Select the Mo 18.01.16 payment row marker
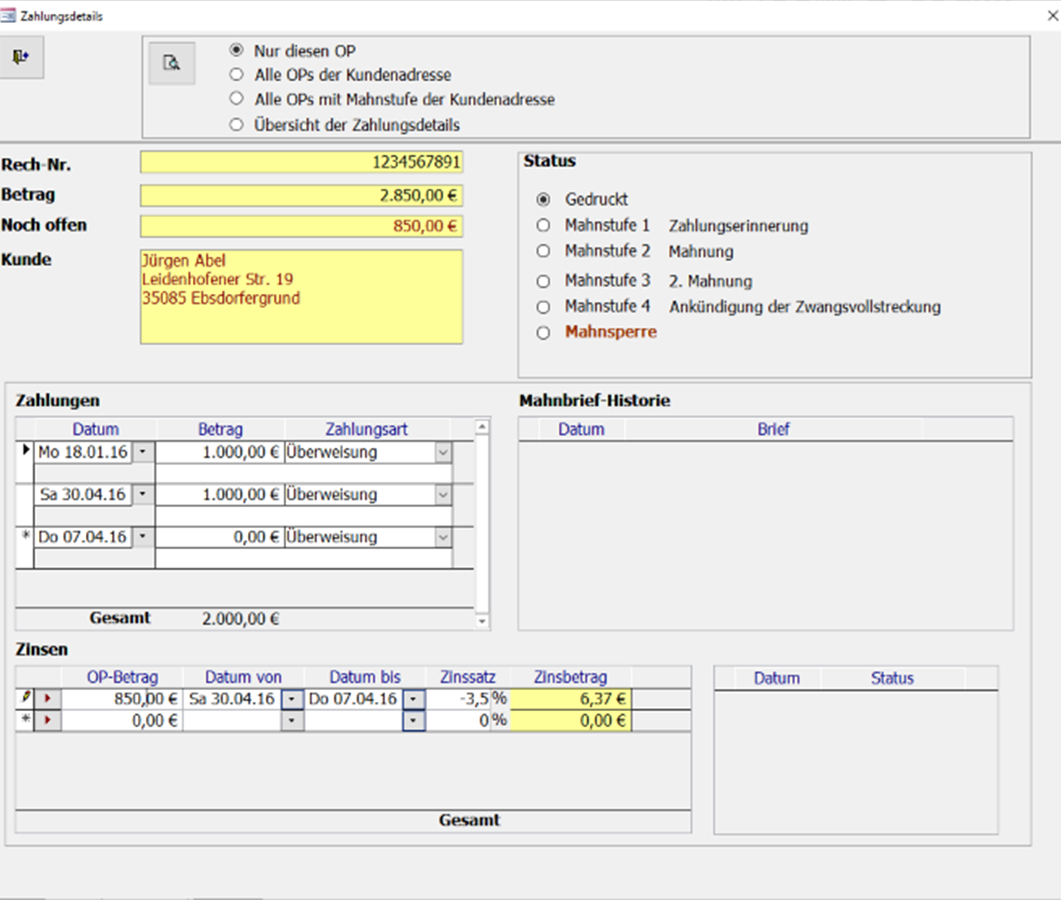Viewport: 1061px width, 900px height. tap(25, 452)
